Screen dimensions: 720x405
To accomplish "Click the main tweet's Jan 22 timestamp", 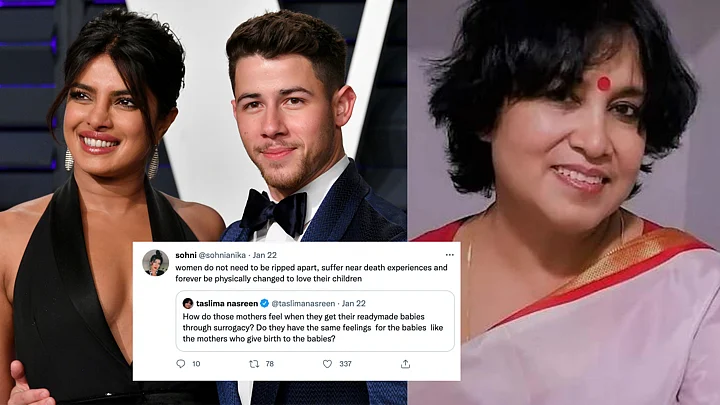I will (x=264, y=255).
